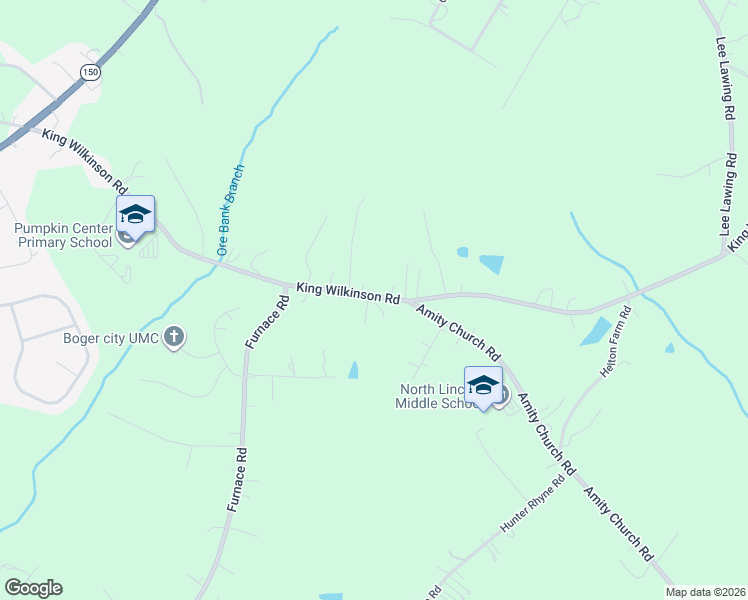Click the upper Lee Lawing Rd label

726,78
